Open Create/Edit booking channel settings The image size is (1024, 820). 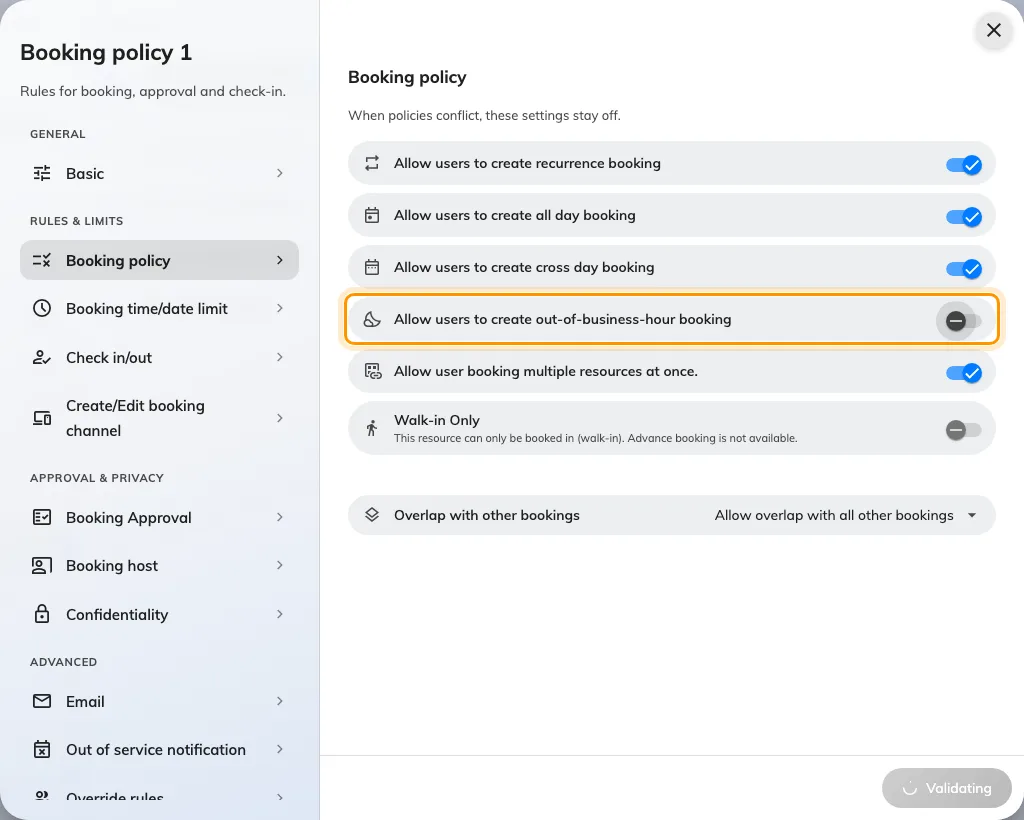click(159, 418)
